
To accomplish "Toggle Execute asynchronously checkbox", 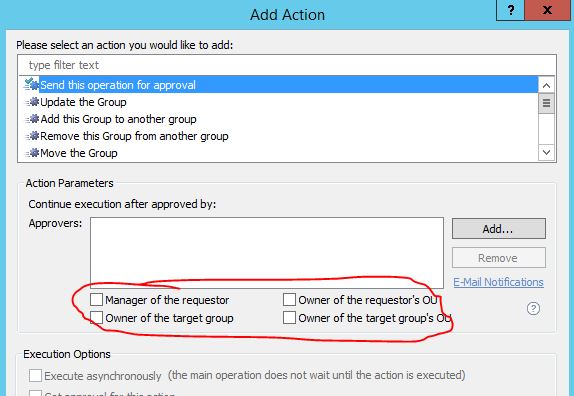I will click(36, 376).
